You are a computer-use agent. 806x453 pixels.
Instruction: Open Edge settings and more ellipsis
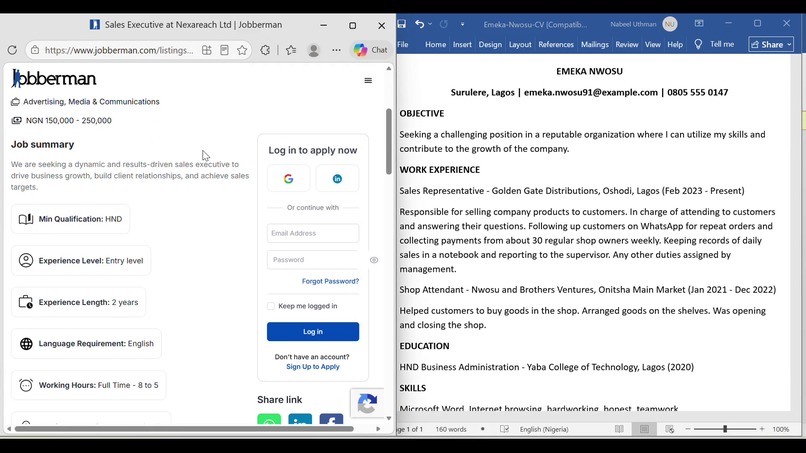[336, 50]
